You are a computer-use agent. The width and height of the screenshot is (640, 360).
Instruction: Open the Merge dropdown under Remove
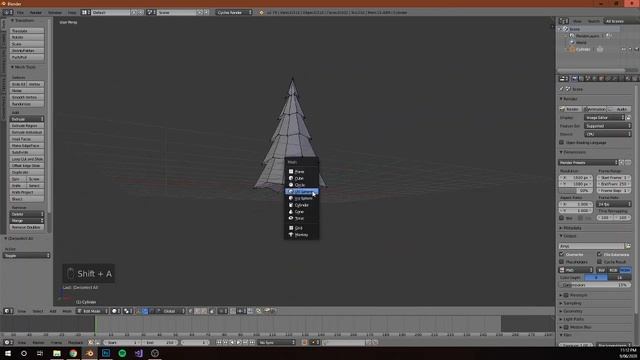click(27, 220)
